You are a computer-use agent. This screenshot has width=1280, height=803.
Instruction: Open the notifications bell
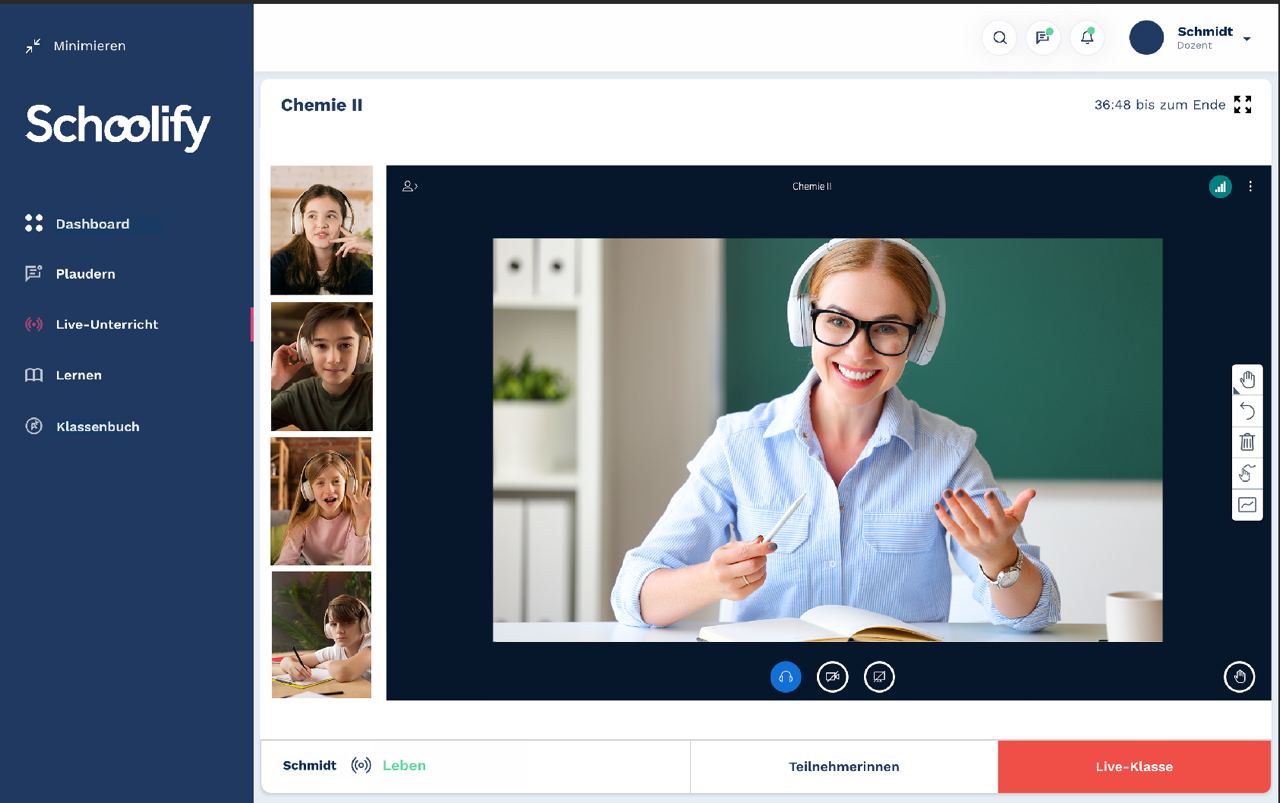tap(1087, 38)
